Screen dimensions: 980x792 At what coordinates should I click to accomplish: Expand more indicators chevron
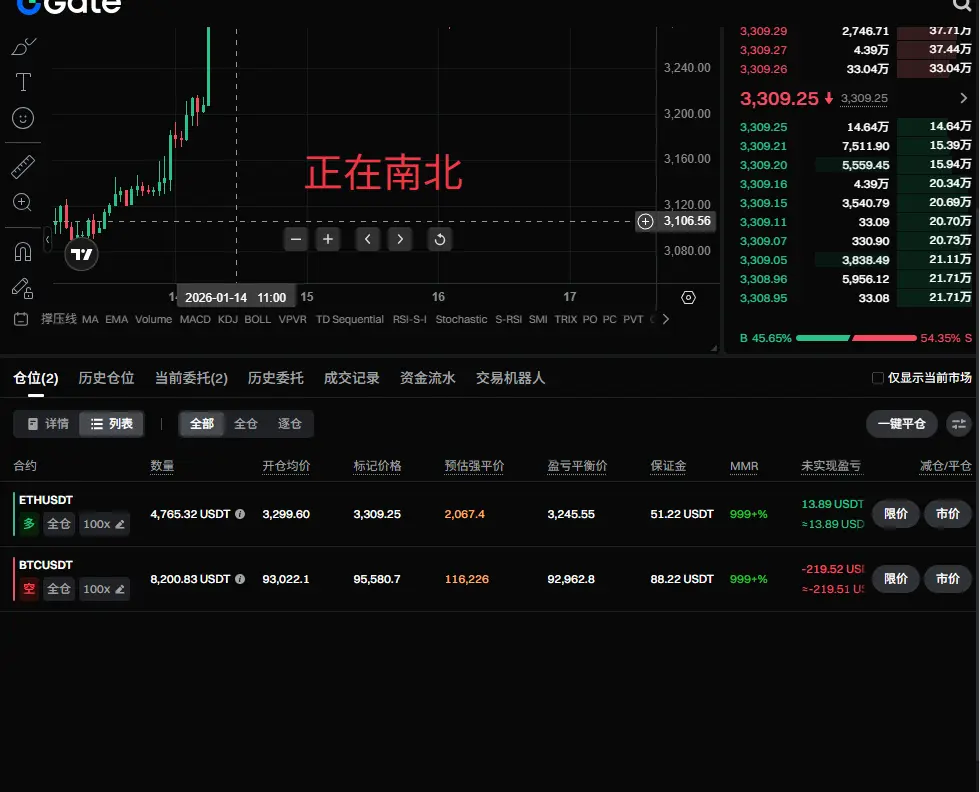(666, 319)
